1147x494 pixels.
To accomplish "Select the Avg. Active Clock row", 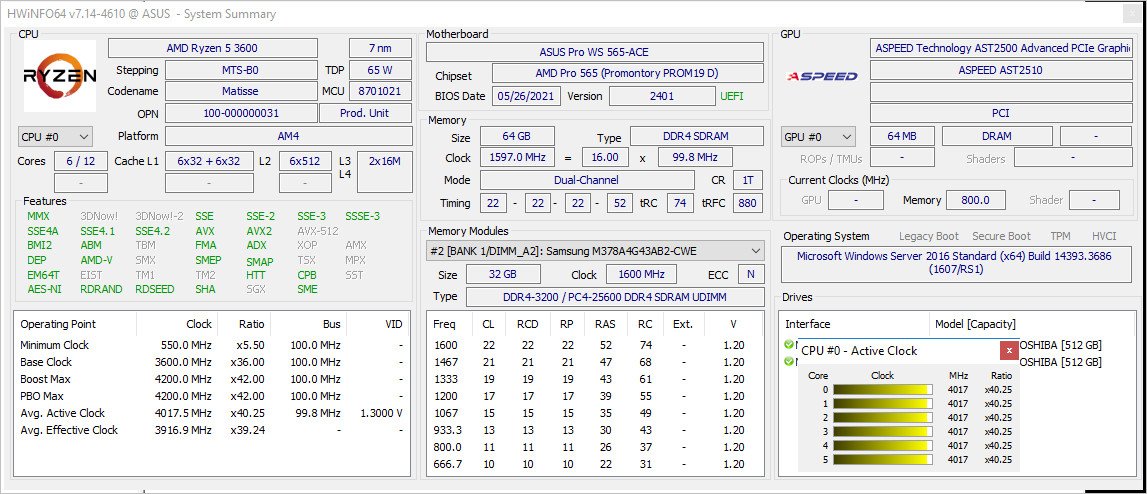I will click(x=212, y=412).
